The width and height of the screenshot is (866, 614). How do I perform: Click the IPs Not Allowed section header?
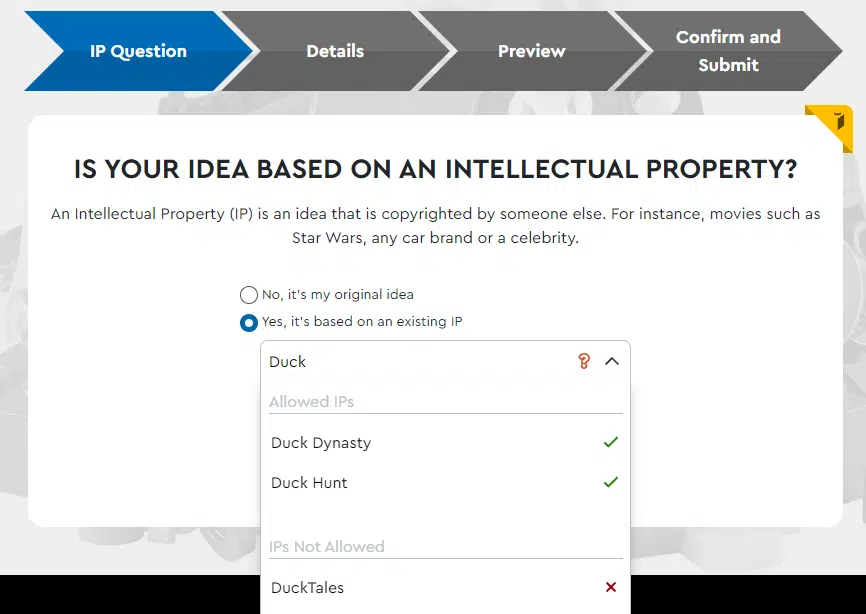(326, 547)
